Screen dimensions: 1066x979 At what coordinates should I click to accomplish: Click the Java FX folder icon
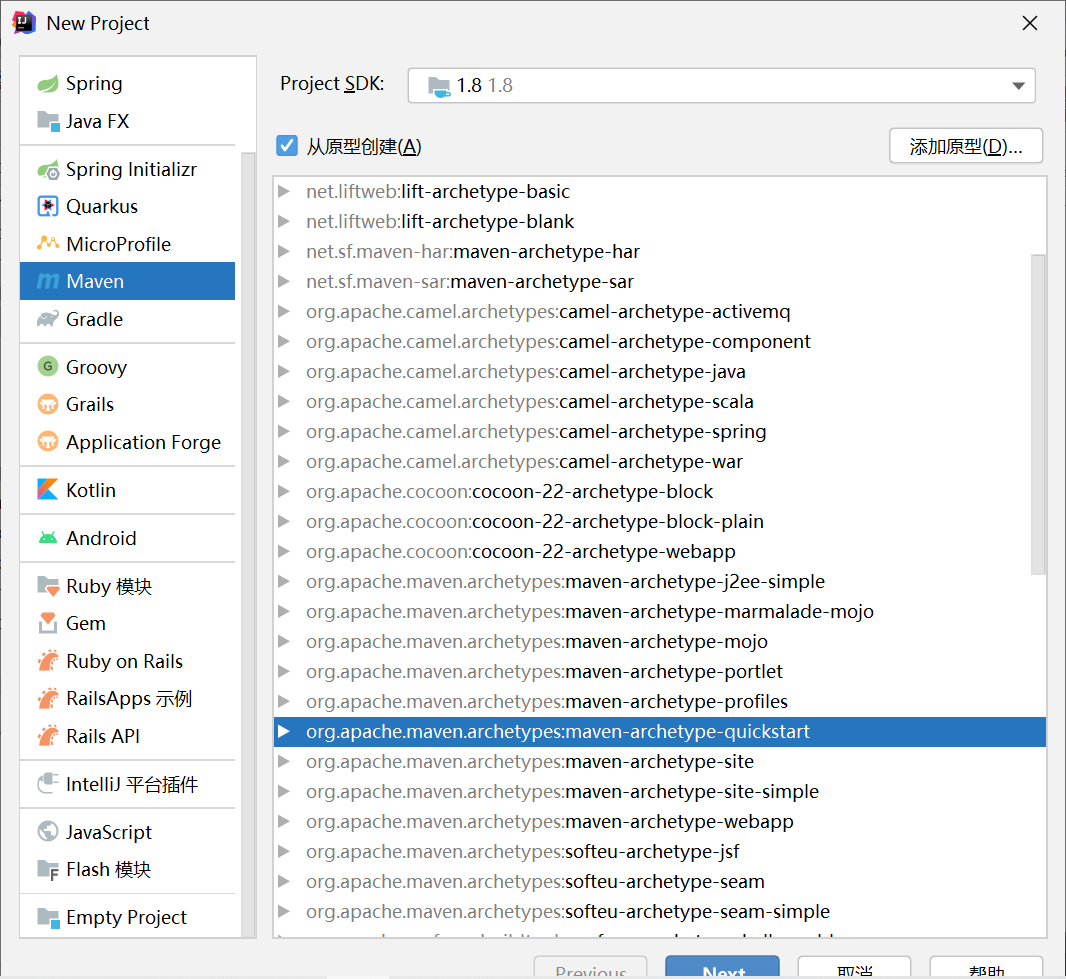pos(48,121)
